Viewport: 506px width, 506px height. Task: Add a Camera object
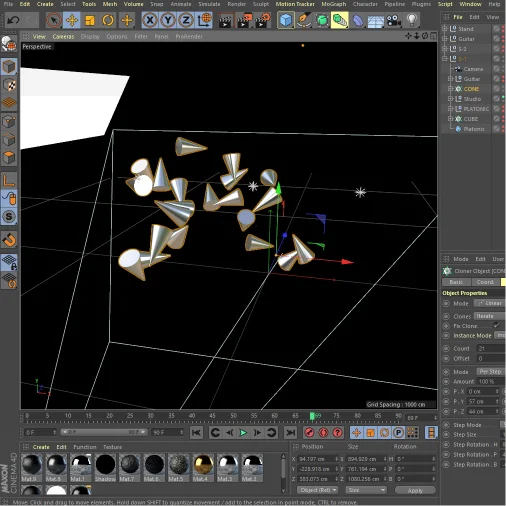click(394, 21)
